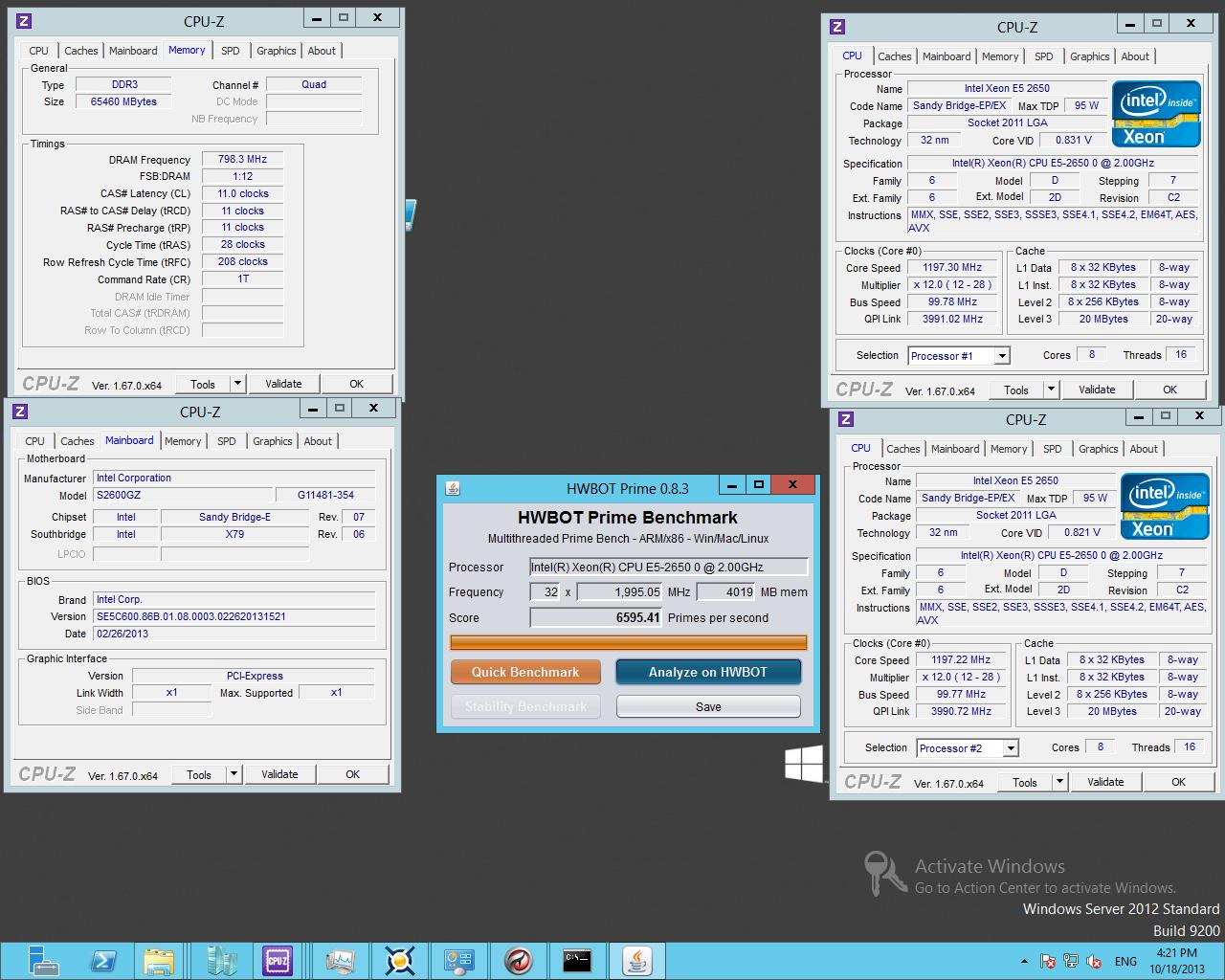The width and height of the screenshot is (1225, 980).
Task: Click the 4019 MB mem field
Action: tap(726, 591)
